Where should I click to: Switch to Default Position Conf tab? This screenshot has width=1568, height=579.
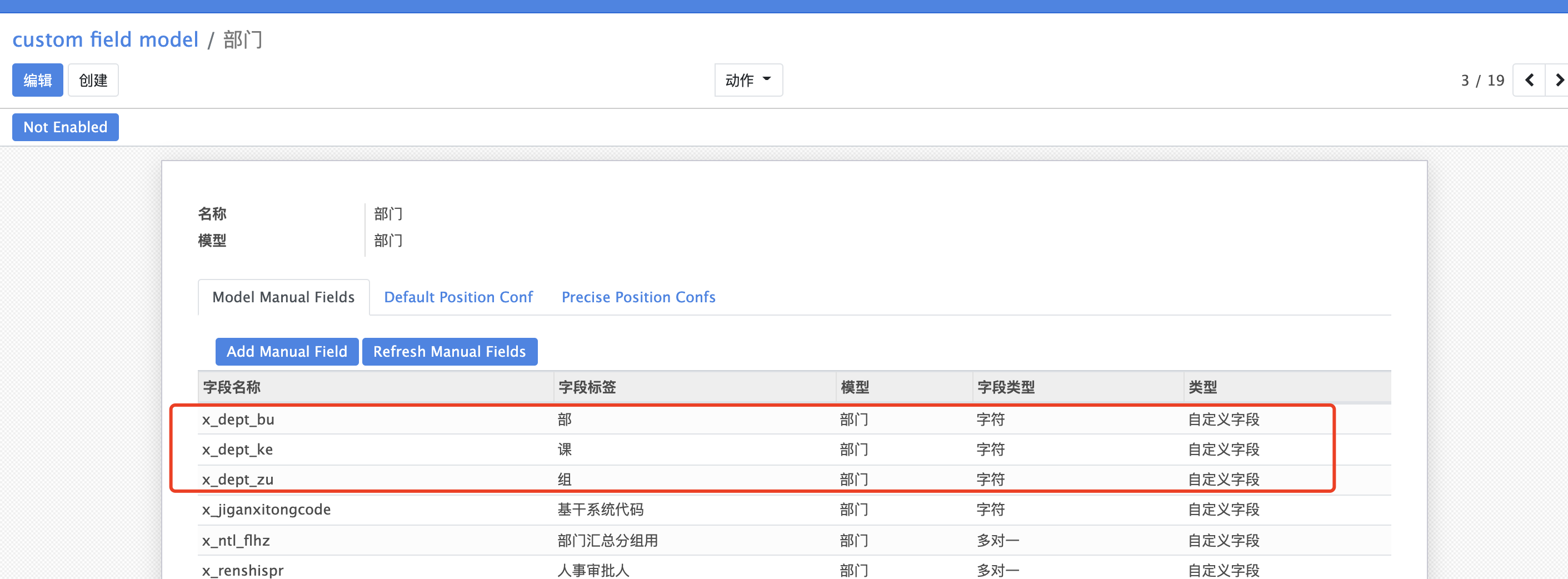pos(458,297)
